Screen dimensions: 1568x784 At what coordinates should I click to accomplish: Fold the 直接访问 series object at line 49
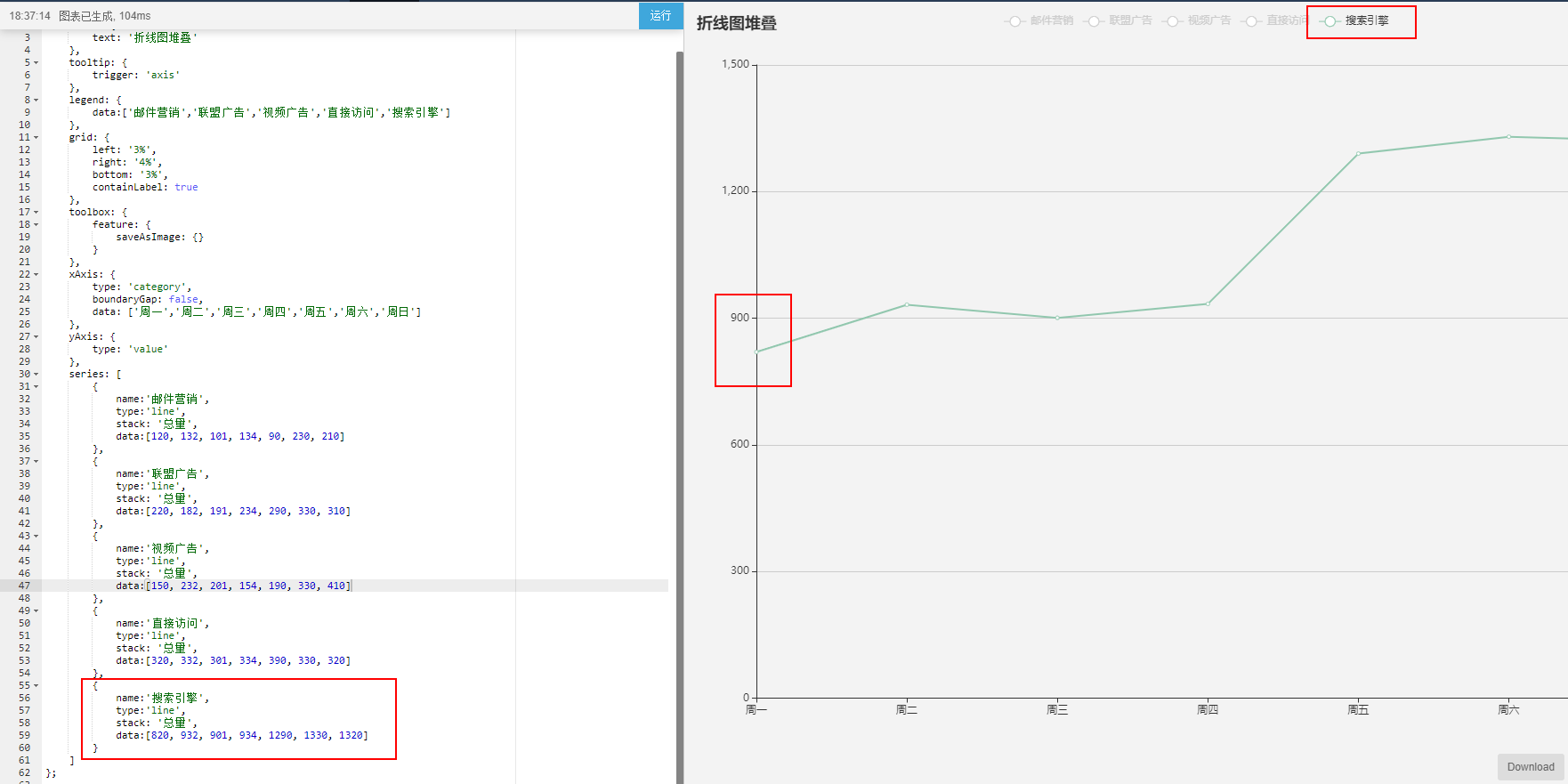click(x=36, y=611)
